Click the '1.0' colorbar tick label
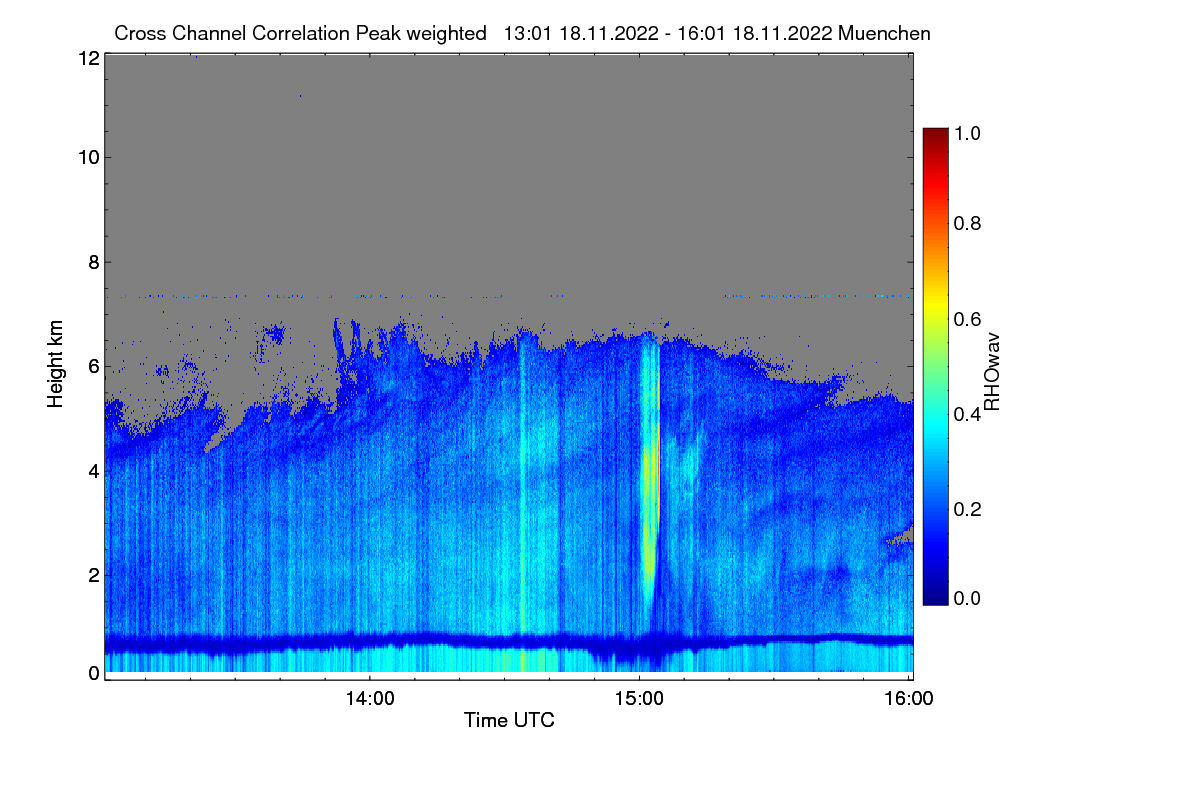Image resolution: width=1200 pixels, height=800 pixels. pos(966,132)
